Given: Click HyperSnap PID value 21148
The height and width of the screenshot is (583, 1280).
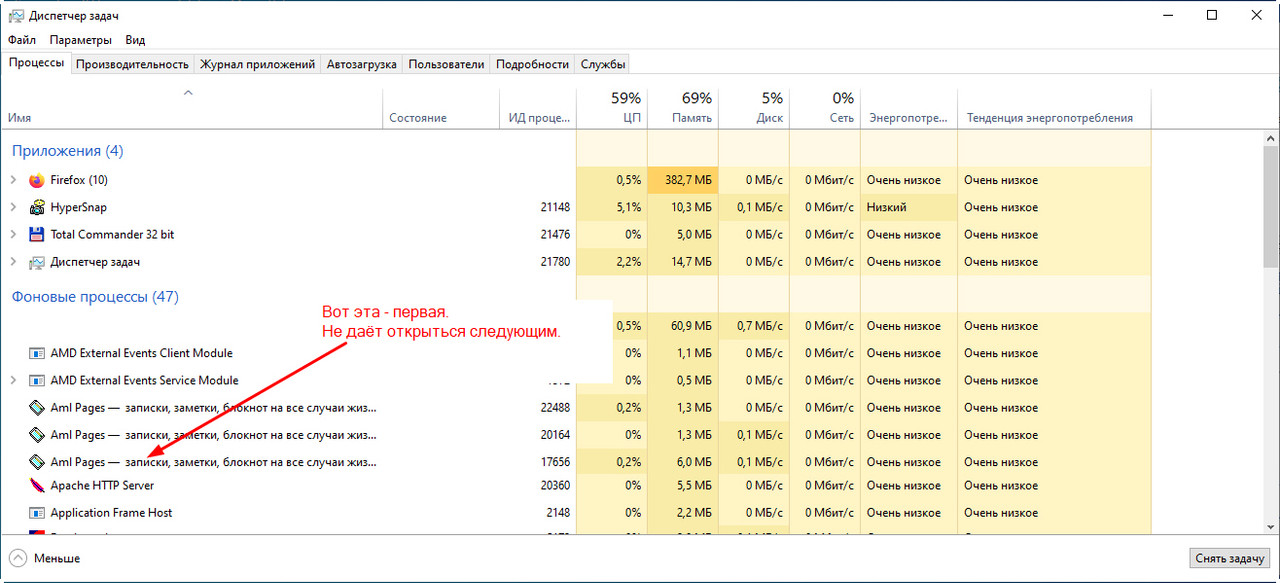Looking at the screenshot, I should coord(555,207).
